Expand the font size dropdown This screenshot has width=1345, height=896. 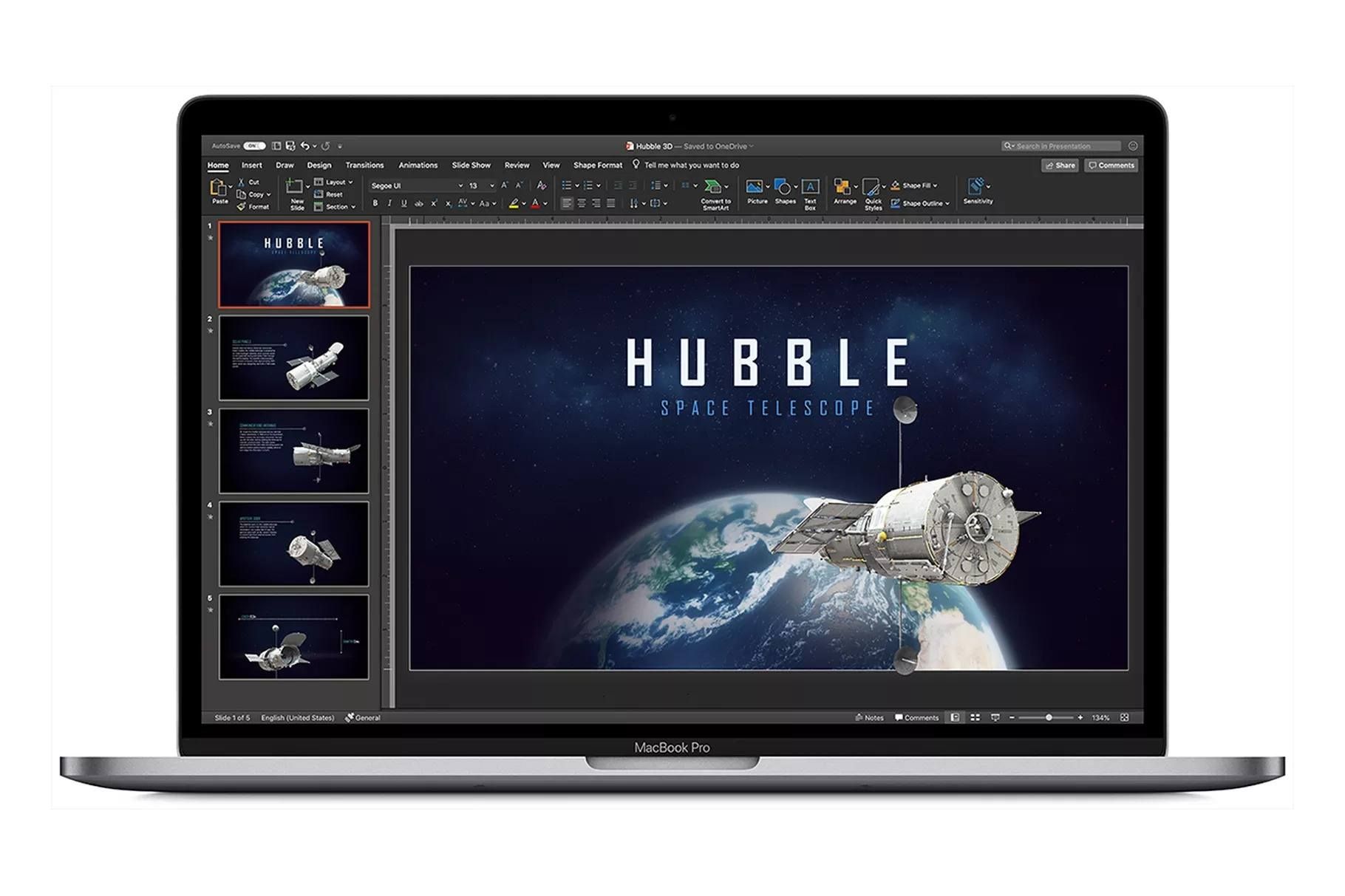point(491,185)
